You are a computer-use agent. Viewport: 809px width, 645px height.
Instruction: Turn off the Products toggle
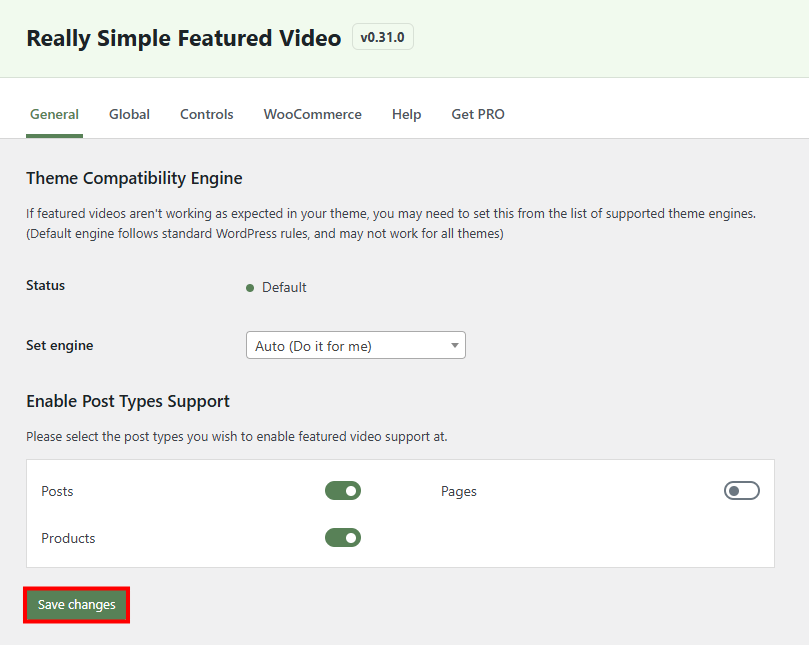(x=343, y=537)
